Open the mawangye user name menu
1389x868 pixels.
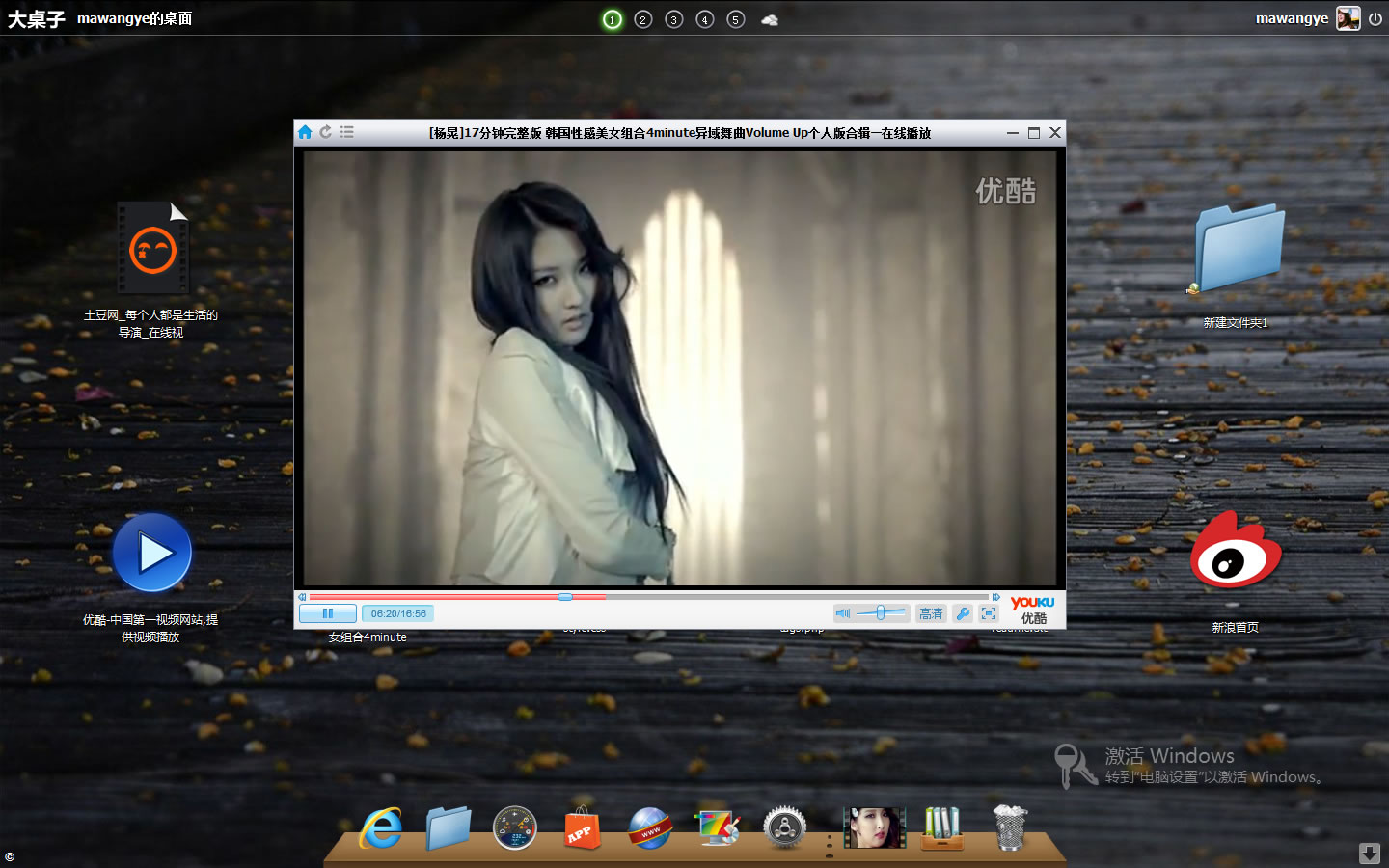[1292, 18]
